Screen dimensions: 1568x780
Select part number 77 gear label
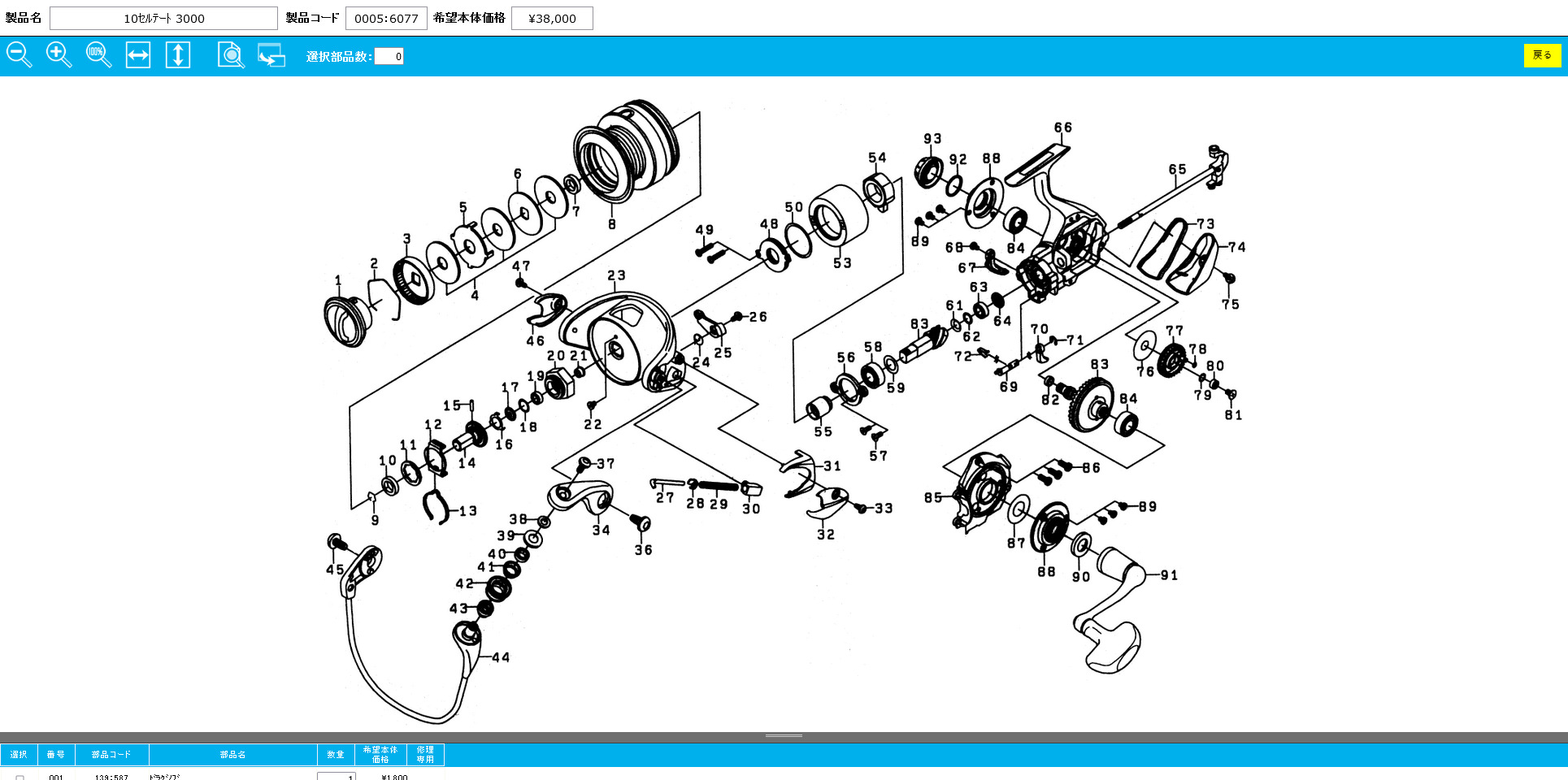1175,331
